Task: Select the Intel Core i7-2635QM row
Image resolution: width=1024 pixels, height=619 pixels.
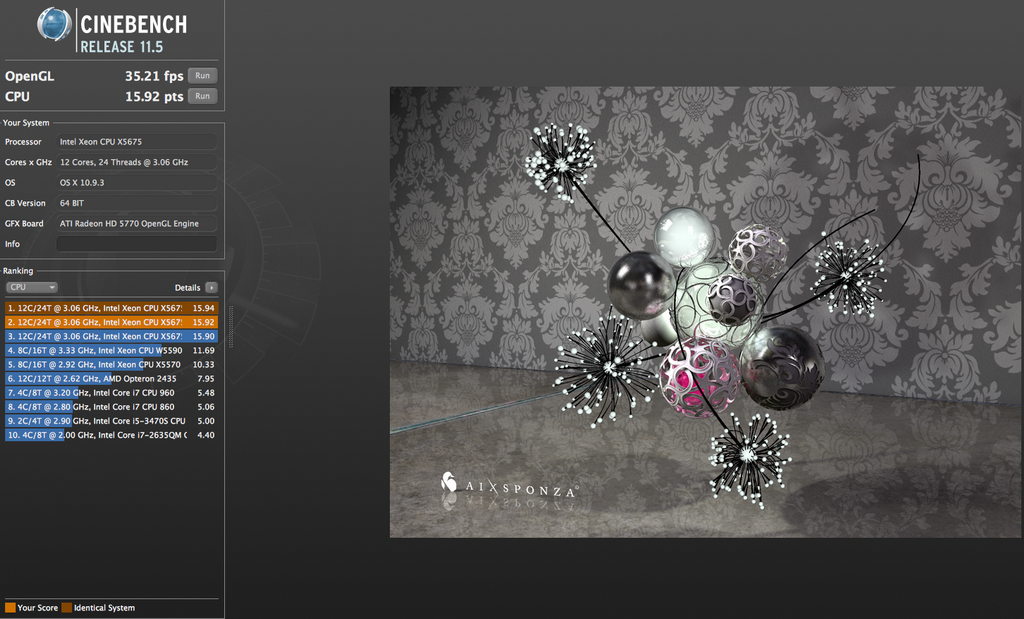Action: point(111,435)
